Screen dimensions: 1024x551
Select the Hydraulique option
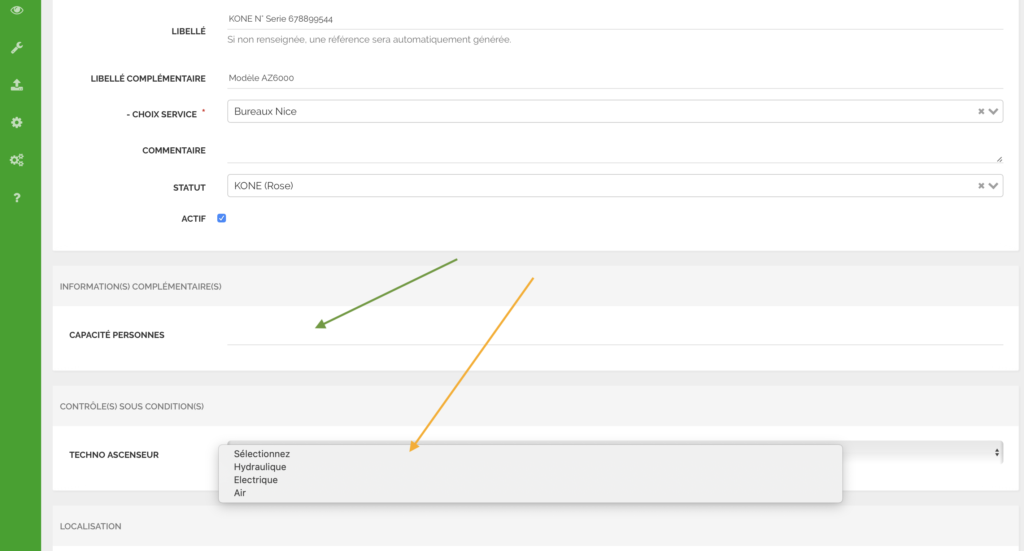pyautogui.click(x=260, y=467)
